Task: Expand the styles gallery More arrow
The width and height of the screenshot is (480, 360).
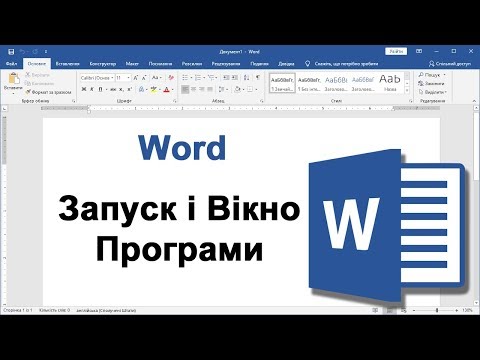Action: pyautogui.click(x=407, y=90)
